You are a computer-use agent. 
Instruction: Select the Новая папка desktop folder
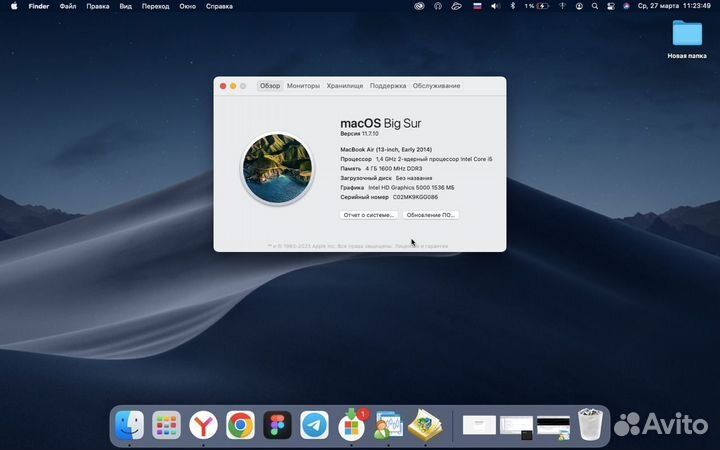click(x=687, y=39)
